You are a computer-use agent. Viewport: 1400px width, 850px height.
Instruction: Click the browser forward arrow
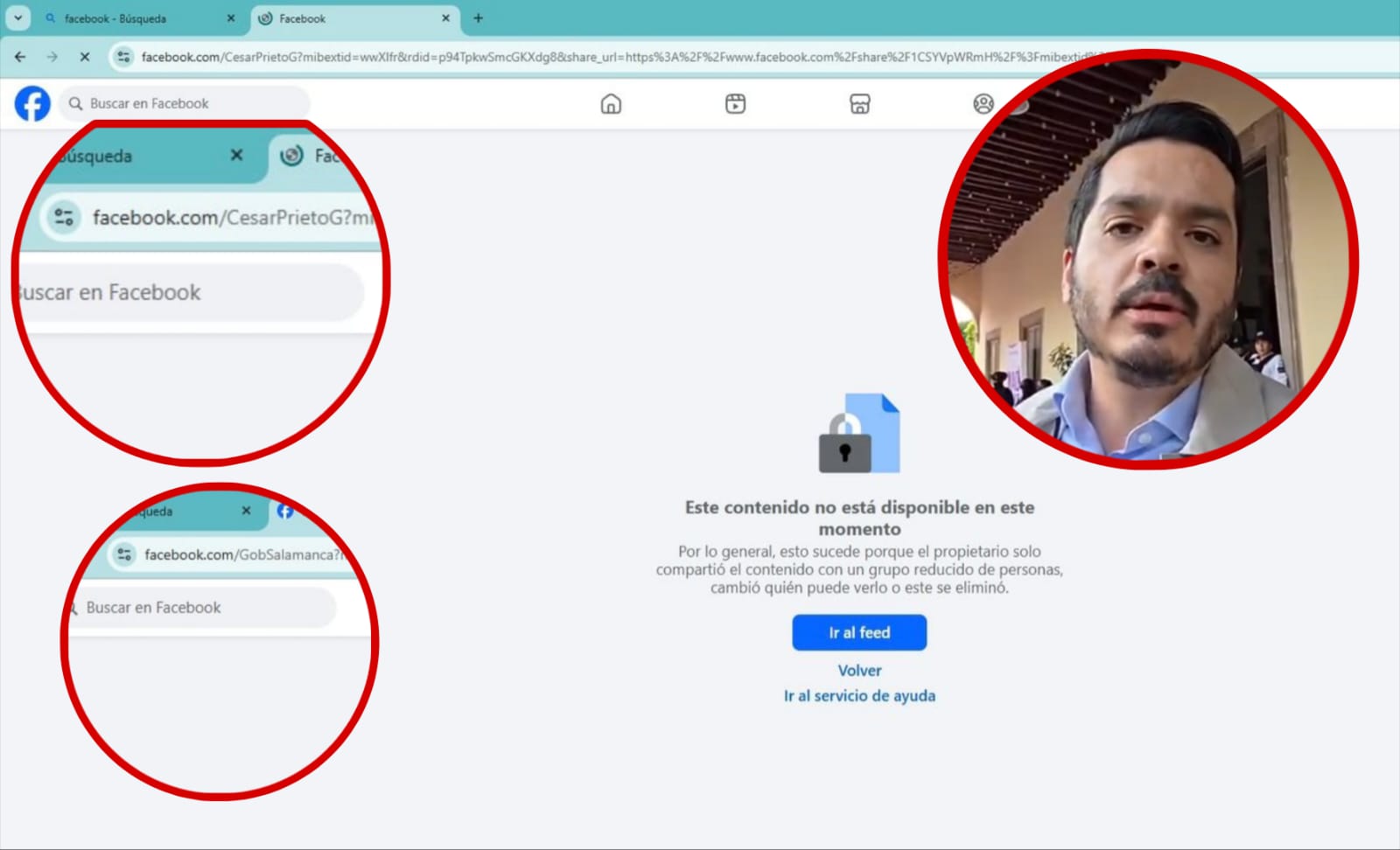tap(52, 57)
